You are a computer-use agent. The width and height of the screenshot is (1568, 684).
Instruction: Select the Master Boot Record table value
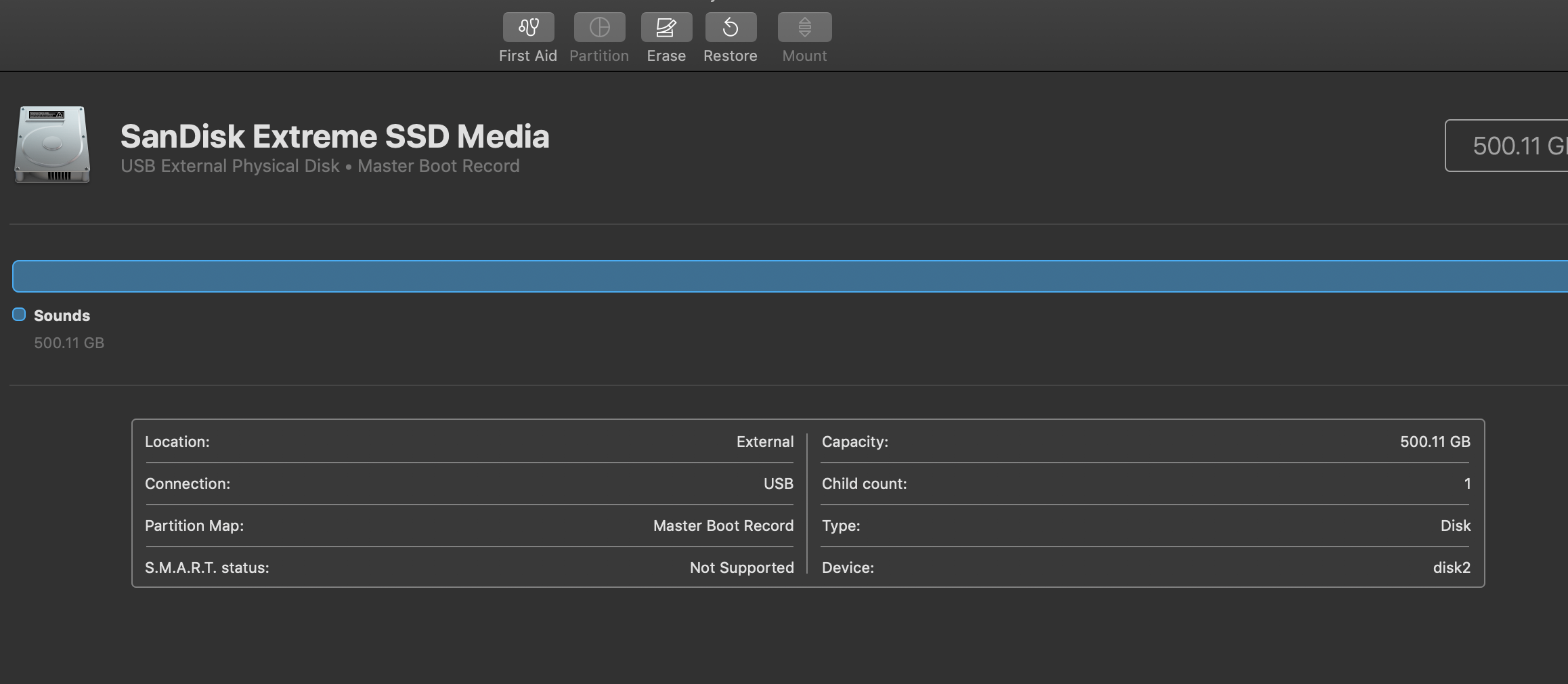pos(723,526)
